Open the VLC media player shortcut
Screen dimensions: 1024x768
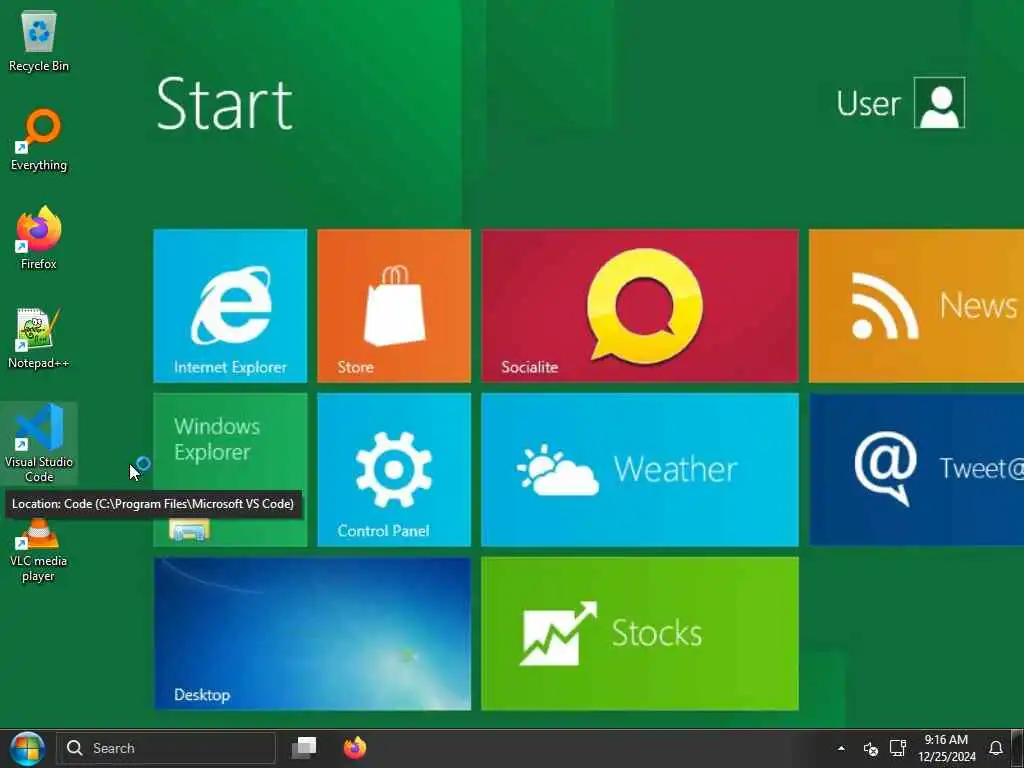[39, 551]
